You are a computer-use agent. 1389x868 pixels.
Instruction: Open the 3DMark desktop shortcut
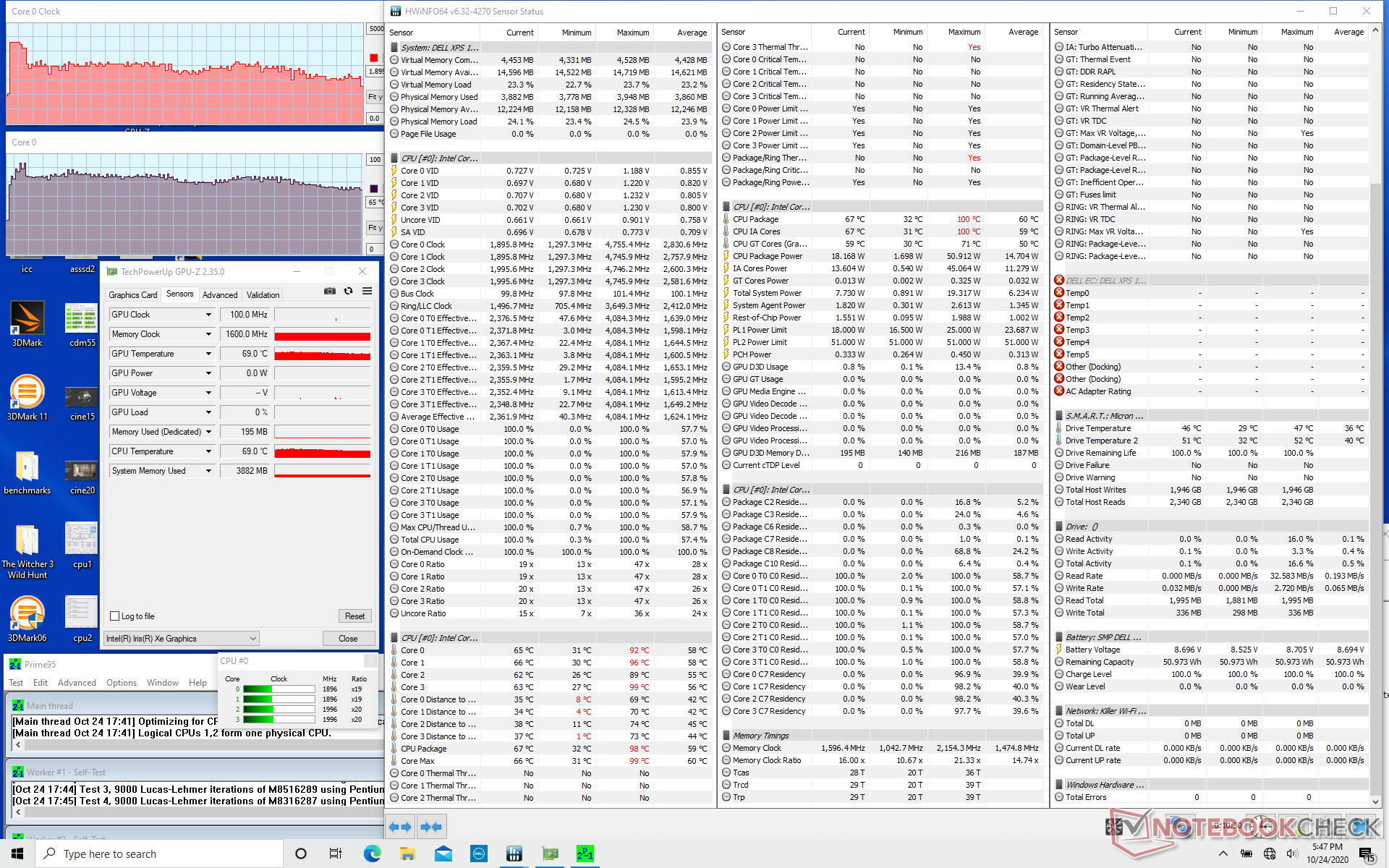click(x=27, y=324)
